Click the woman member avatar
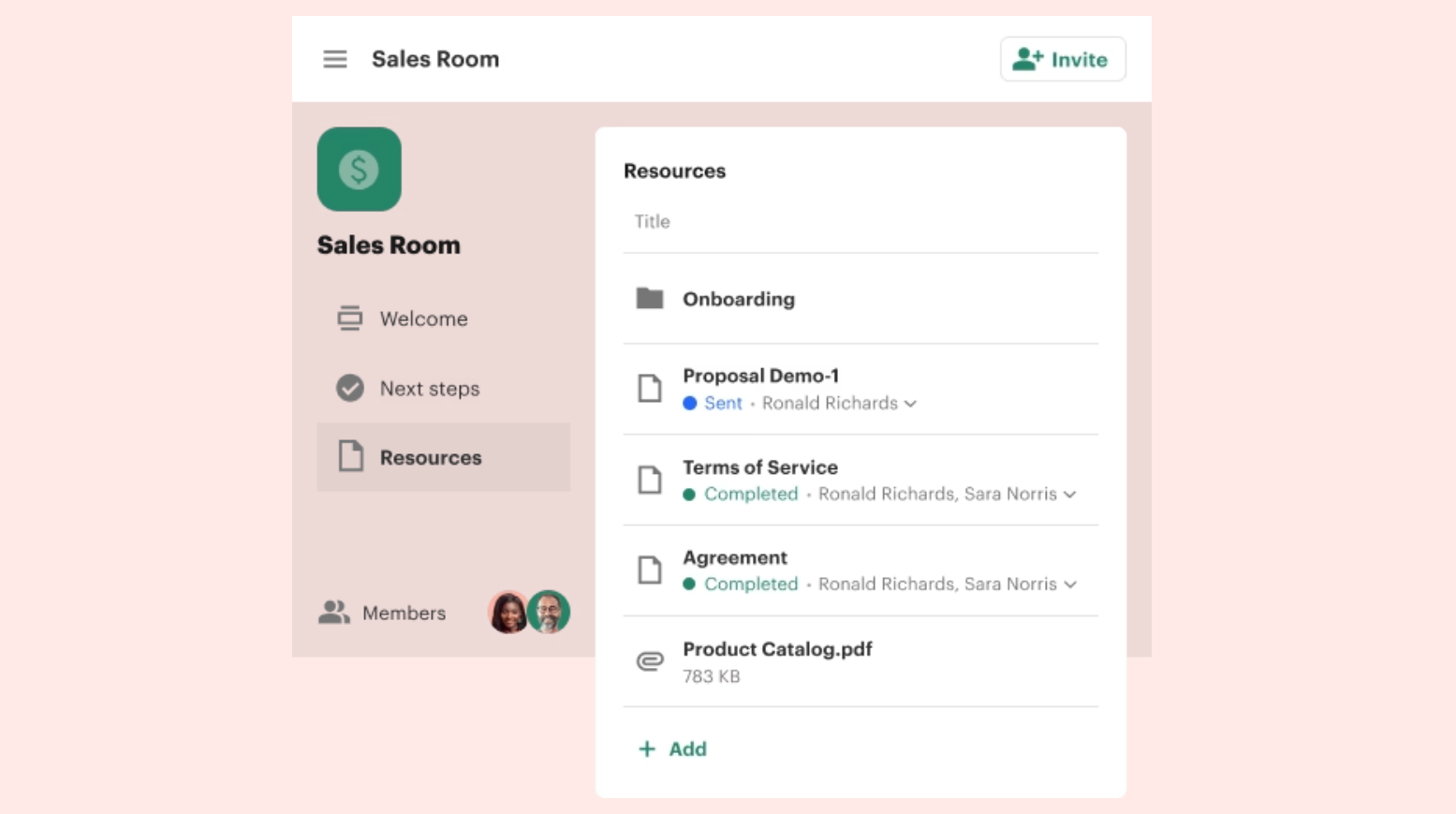 507,613
